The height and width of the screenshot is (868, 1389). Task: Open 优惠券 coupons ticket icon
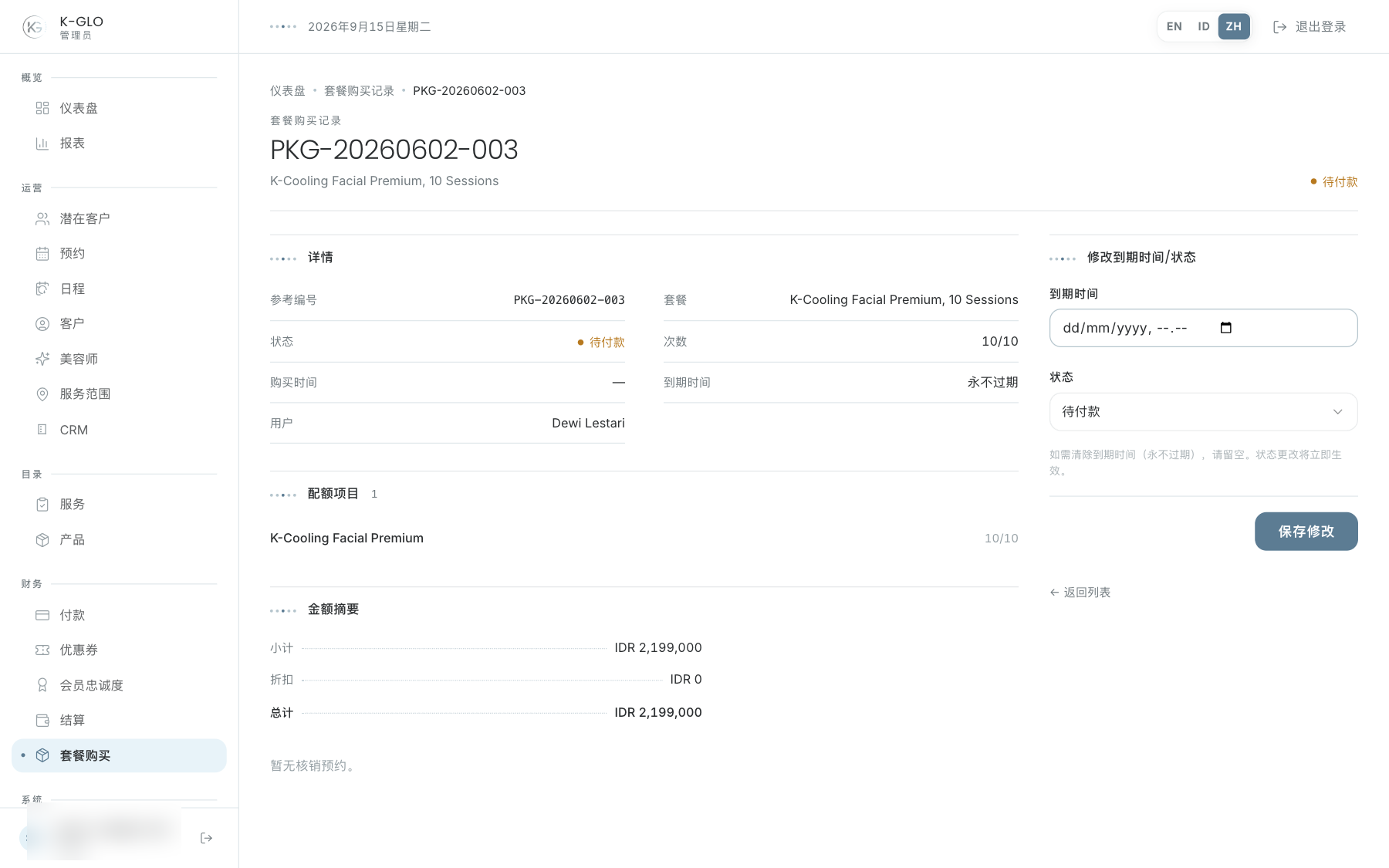[42, 650]
